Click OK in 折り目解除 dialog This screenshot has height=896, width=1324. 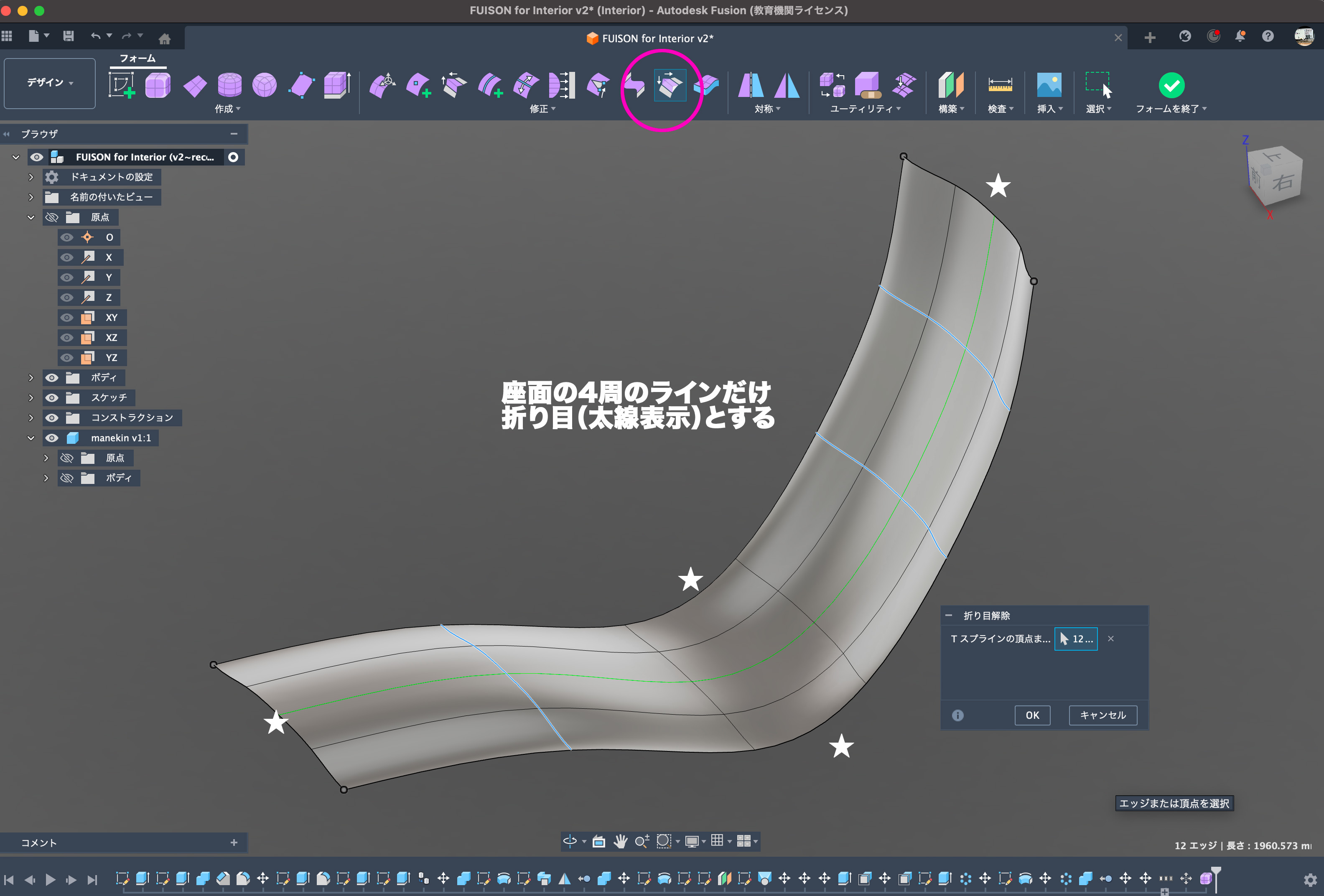pos(1032,715)
